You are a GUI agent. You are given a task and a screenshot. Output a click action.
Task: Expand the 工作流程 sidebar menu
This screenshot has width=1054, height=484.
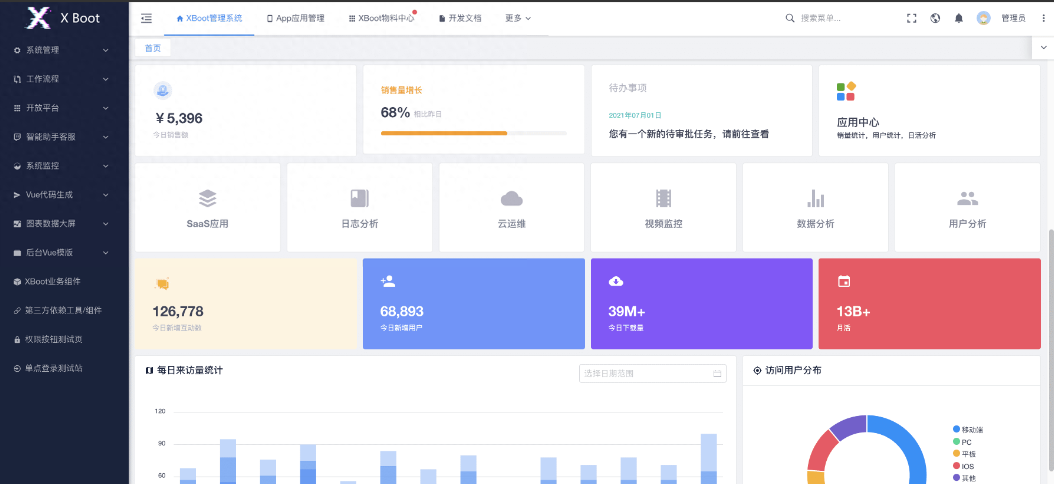(64, 79)
